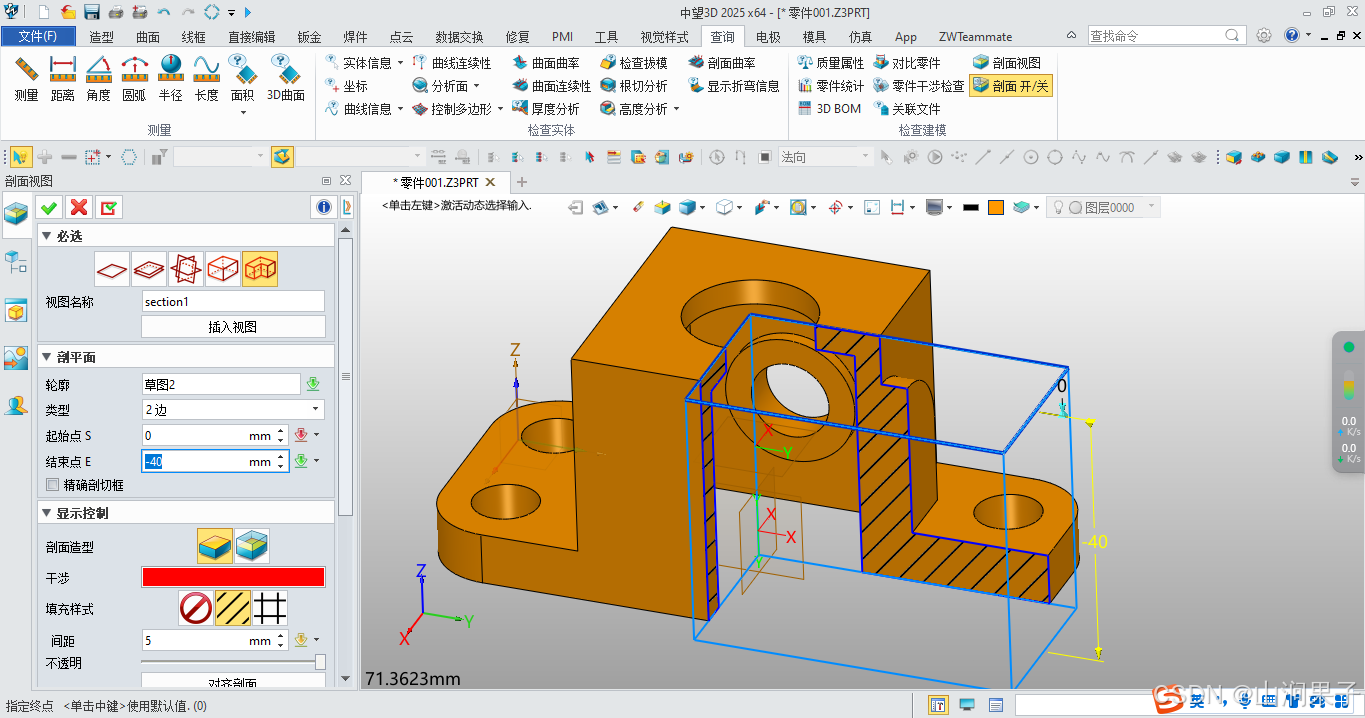Screen dimensions: 1365x718
Task: Click the 曲线连续性 command
Action: pyautogui.click(x=452, y=62)
